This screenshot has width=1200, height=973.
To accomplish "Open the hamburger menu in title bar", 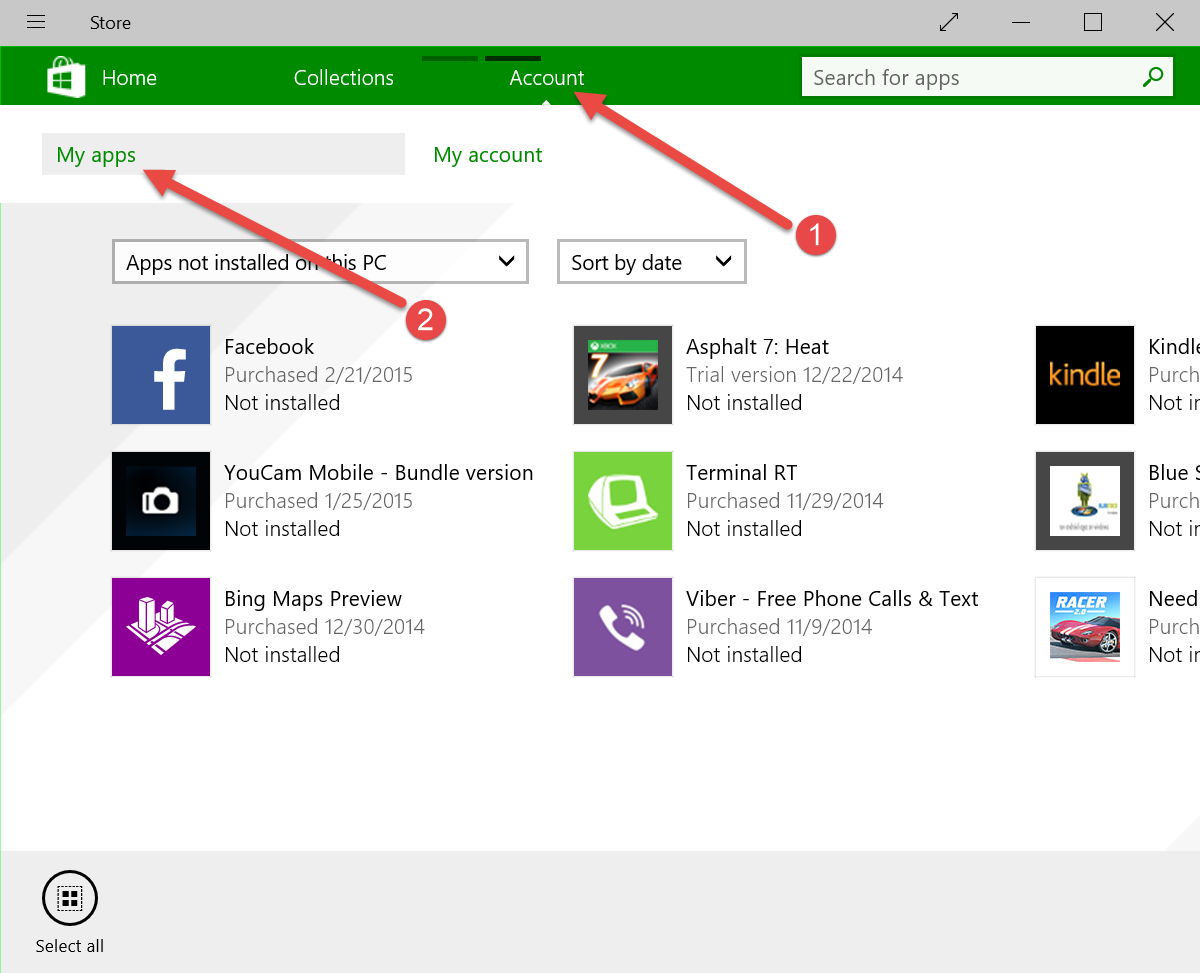I will [36, 22].
